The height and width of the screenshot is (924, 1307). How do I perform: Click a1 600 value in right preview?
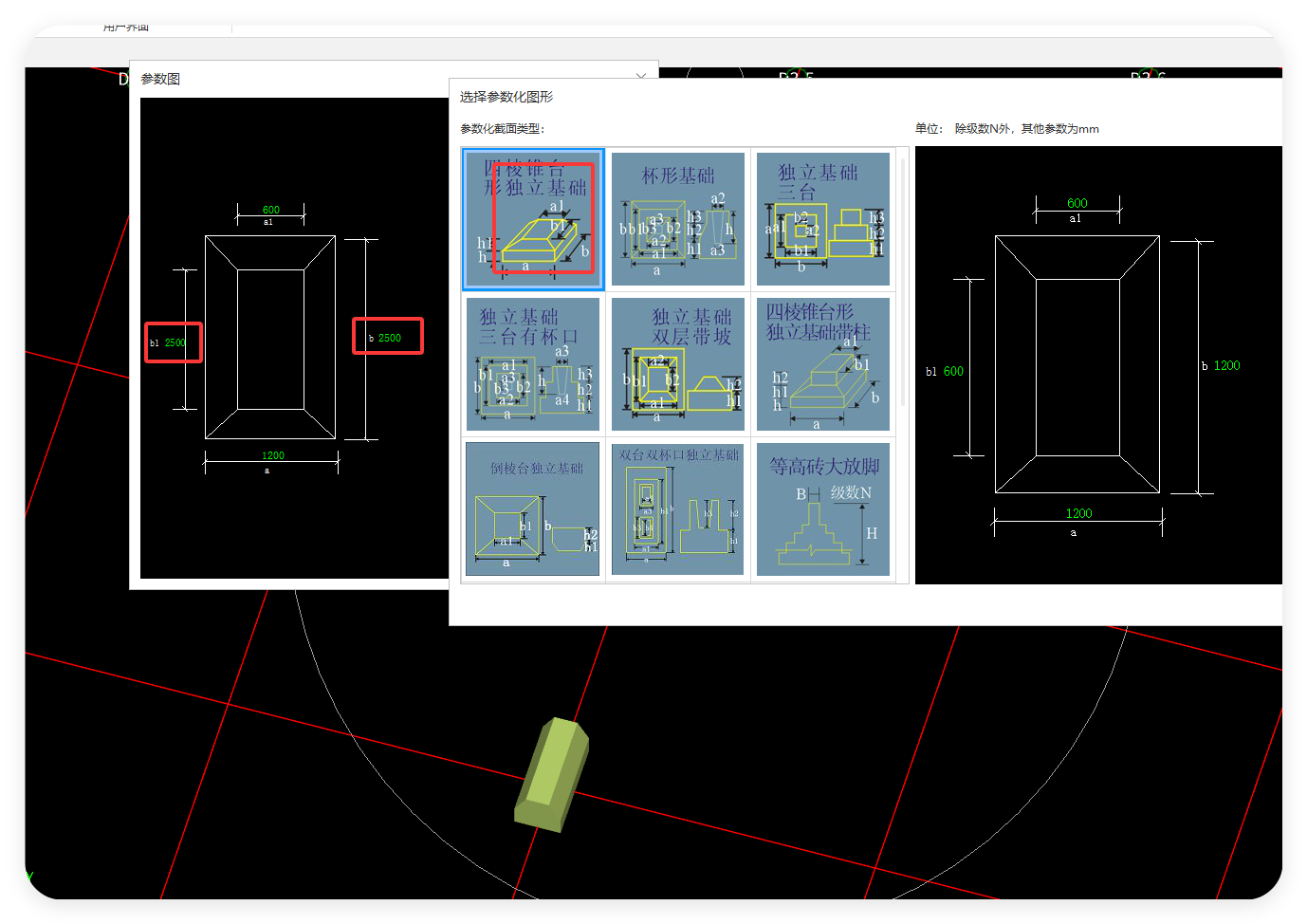(x=1077, y=203)
